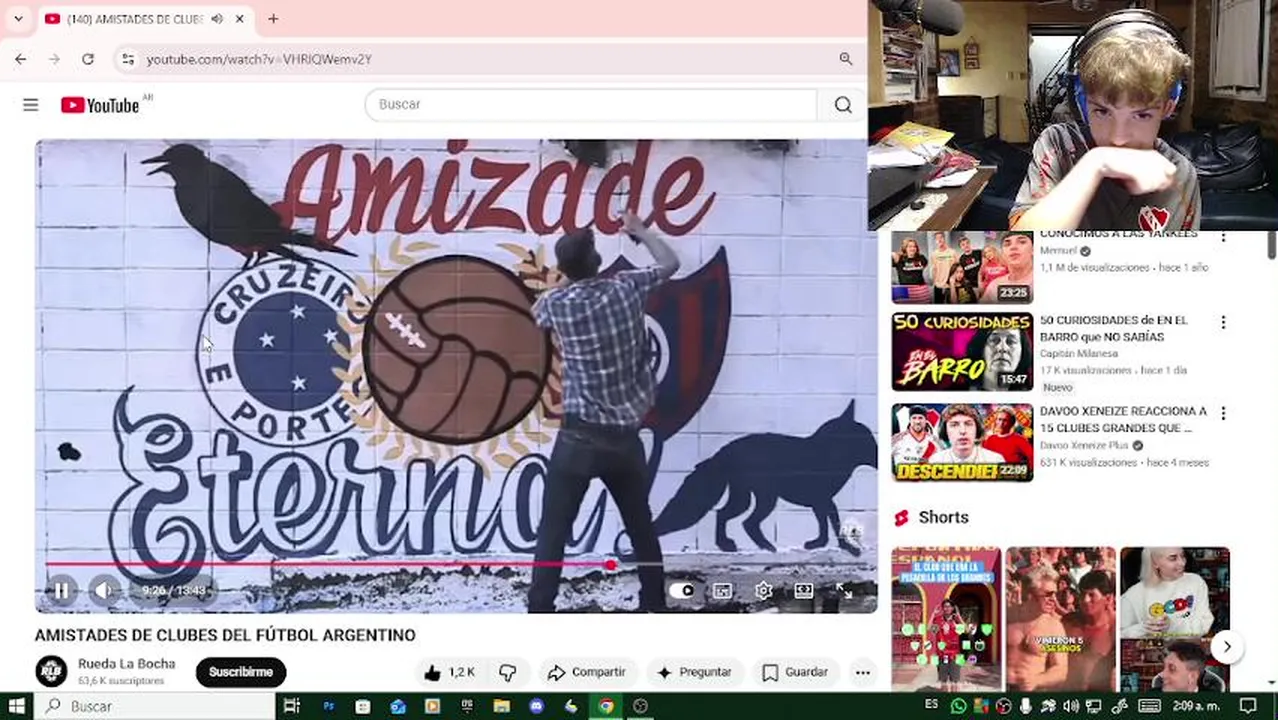Viewport: 1278px width, 720px height.
Task: Click the Compartir share button
Action: [587, 672]
